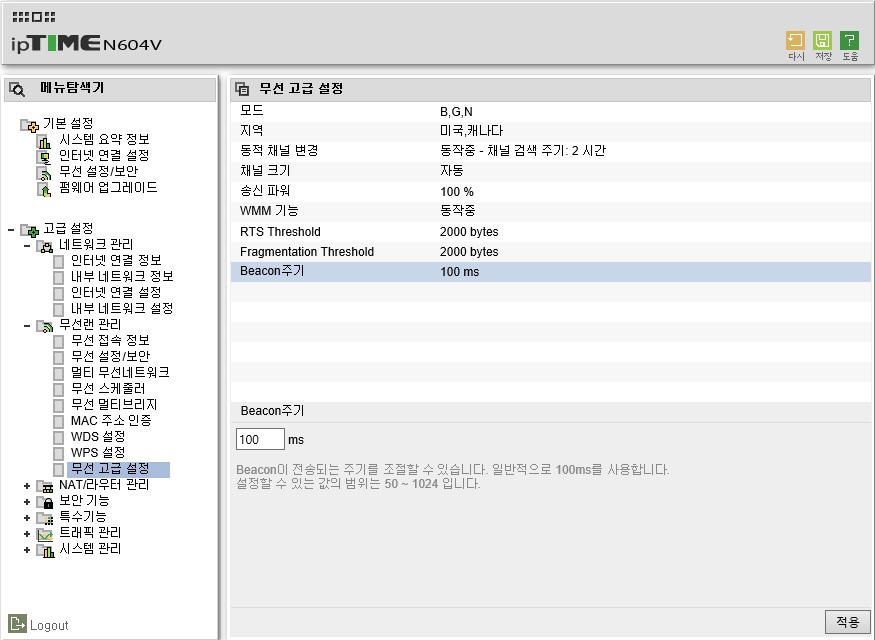The height and width of the screenshot is (640, 875).
Task: Expand the 트래픽 관리 node
Action: pos(26,534)
